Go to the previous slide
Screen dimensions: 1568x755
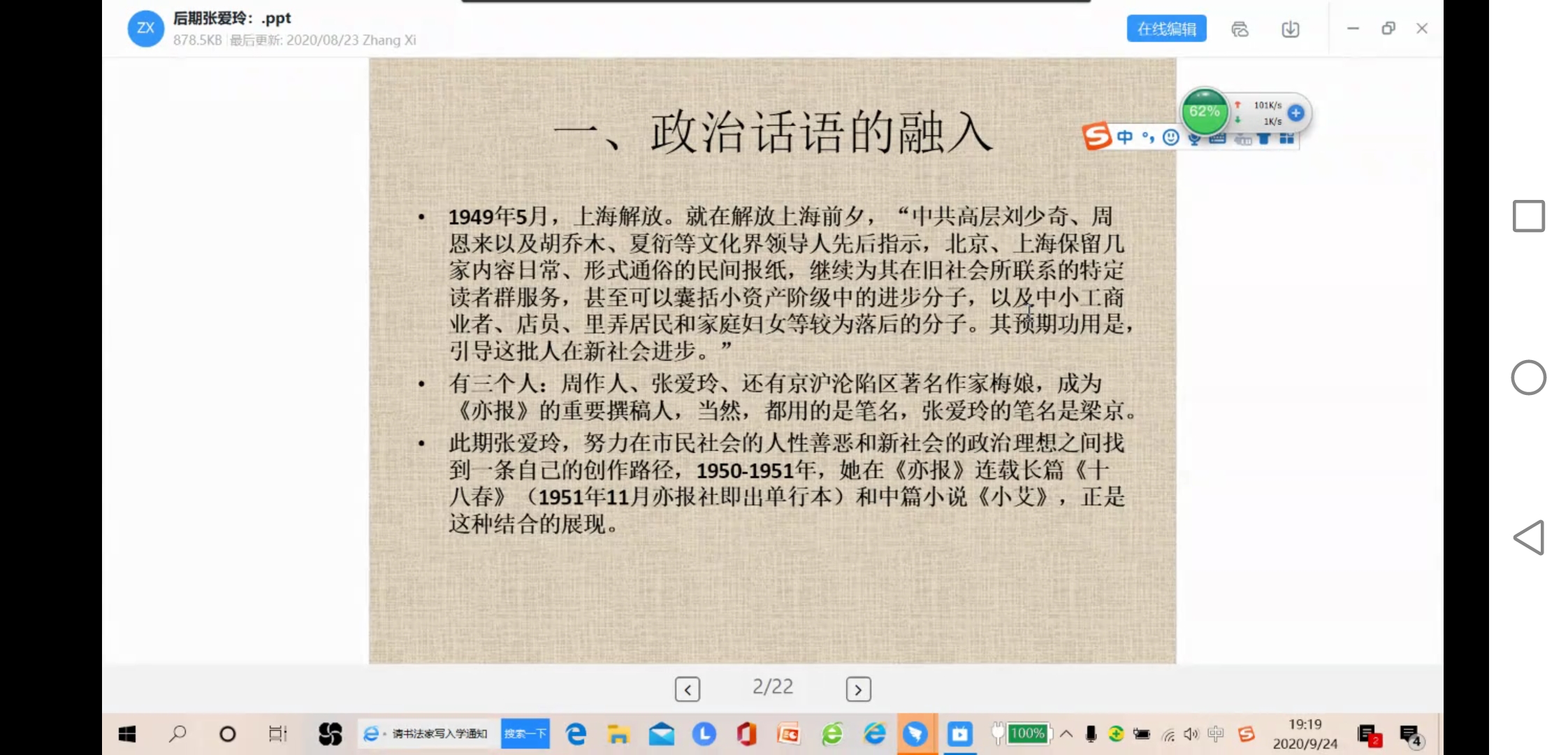point(688,689)
